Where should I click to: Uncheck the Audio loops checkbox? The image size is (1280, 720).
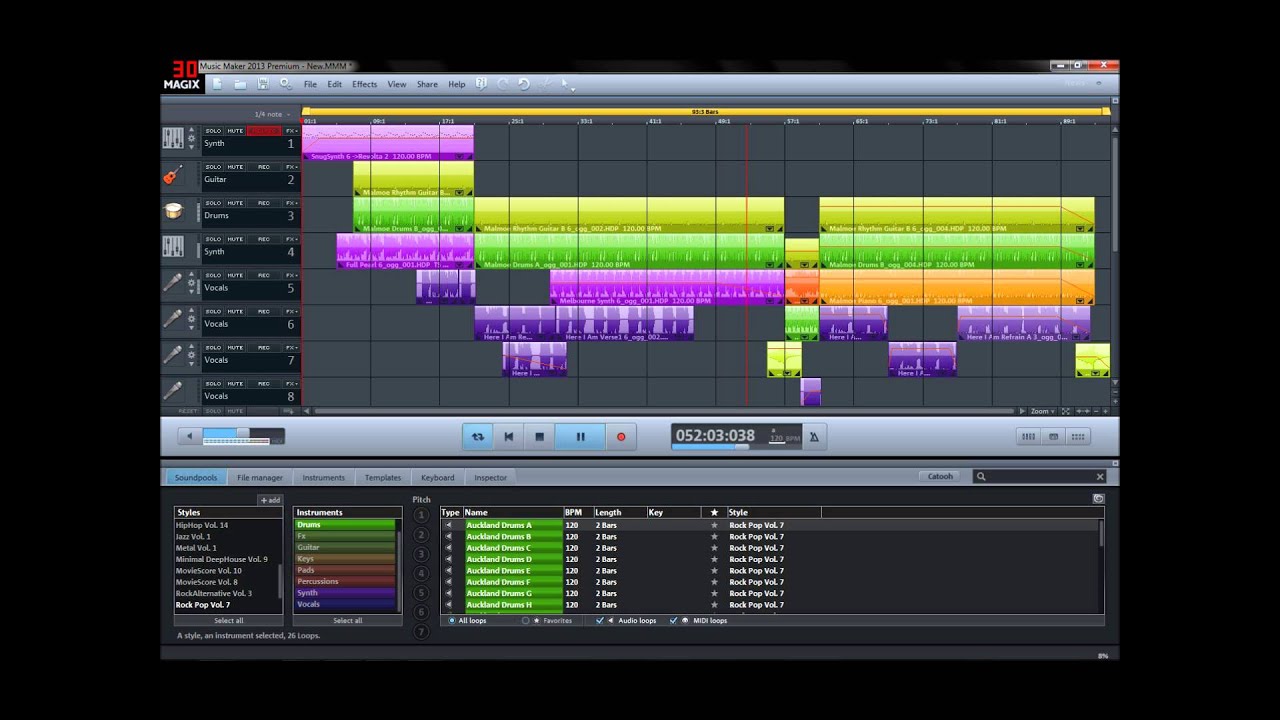coord(600,621)
